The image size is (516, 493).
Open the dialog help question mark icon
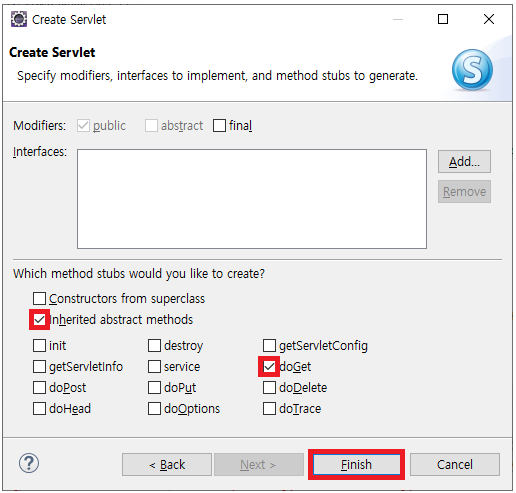(29, 463)
